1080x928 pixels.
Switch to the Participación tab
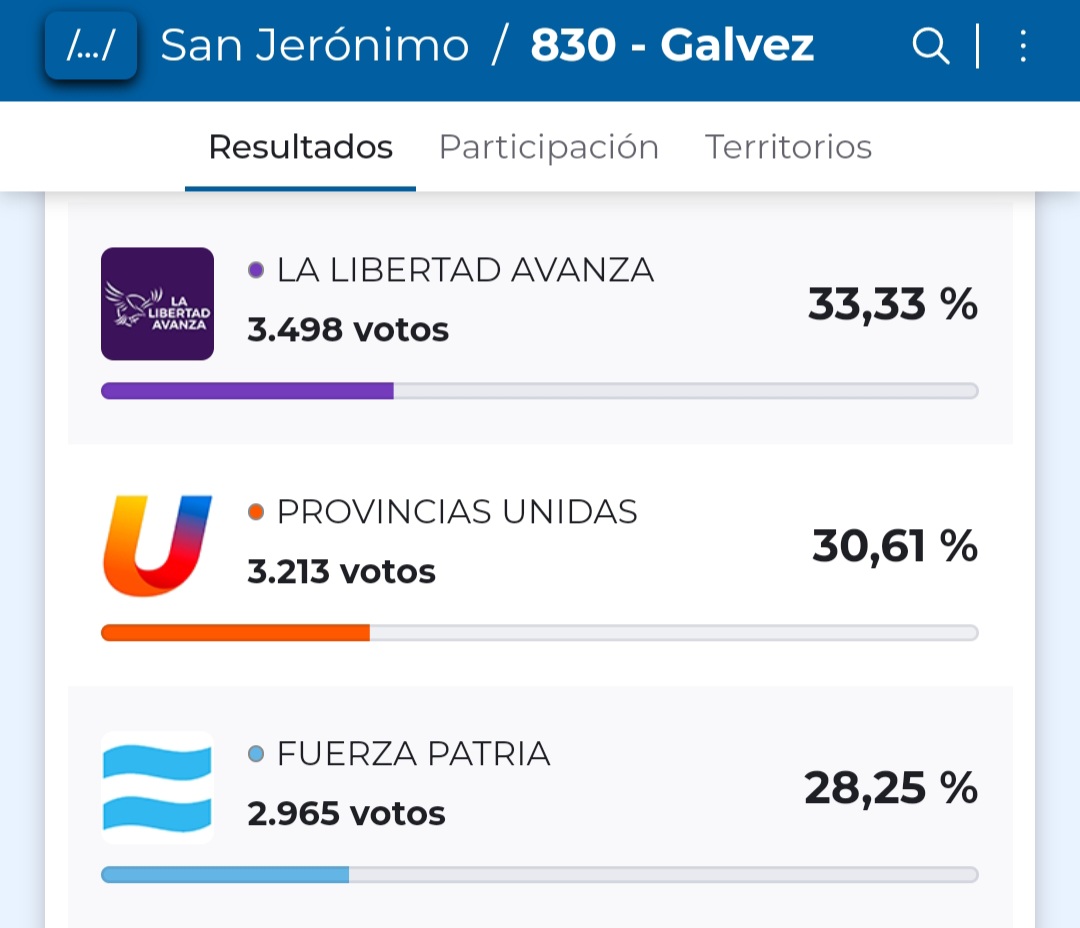point(548,147)
